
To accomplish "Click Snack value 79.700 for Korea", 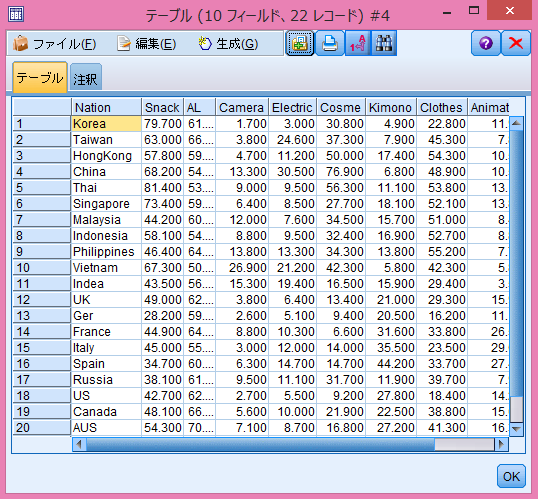I will click(162, 124).
